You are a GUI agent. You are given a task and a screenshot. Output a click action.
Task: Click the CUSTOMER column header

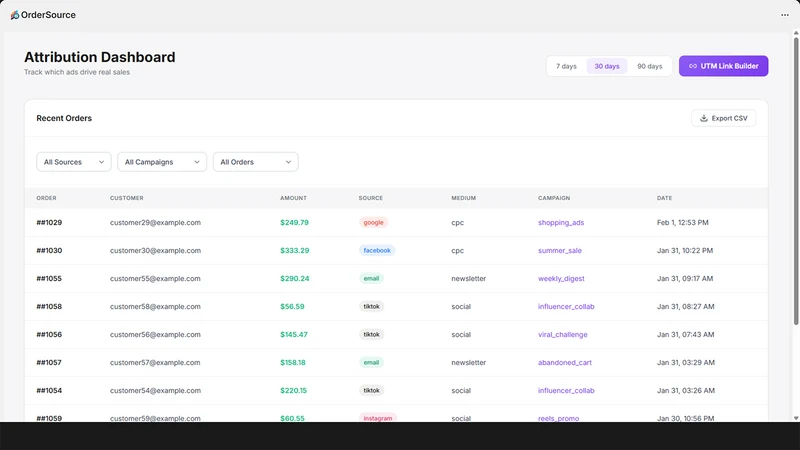(127, 198)
